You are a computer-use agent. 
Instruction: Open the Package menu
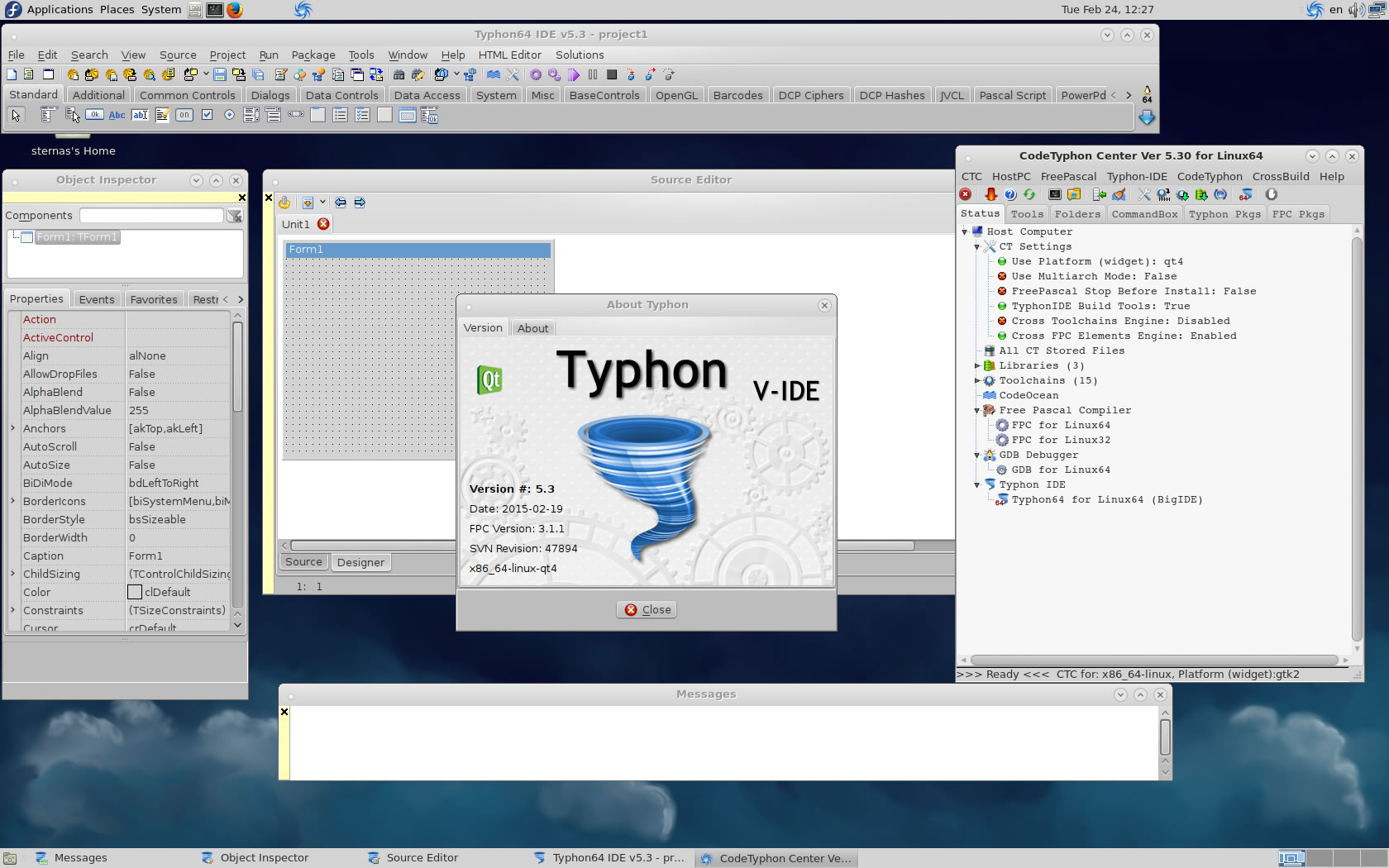(x=313, y=55)
